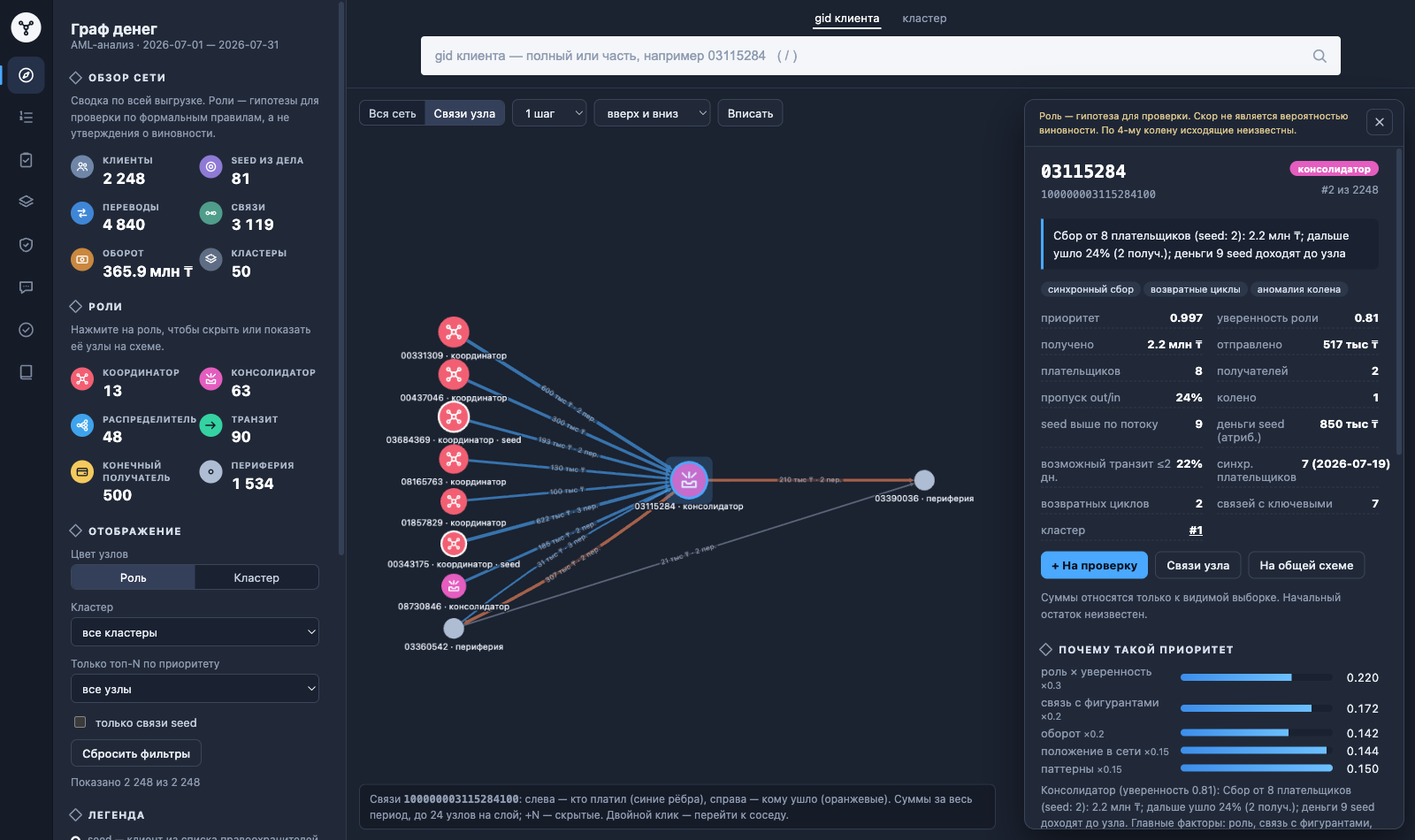Viewport: 1415px width, 840px height.
Task: Open the clipboard checkmark icon in sidebar
Action: pyautogui.click(x=27, y=160)
